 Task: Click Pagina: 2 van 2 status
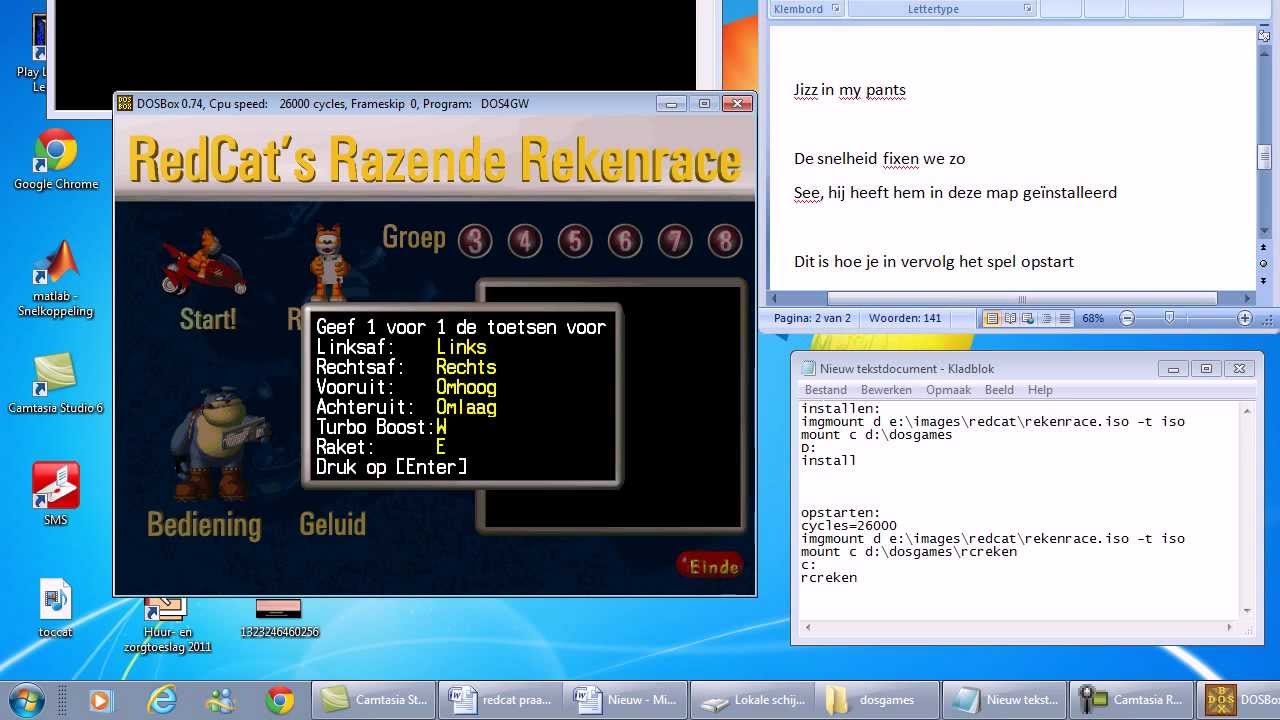click(x=812, y=318)
